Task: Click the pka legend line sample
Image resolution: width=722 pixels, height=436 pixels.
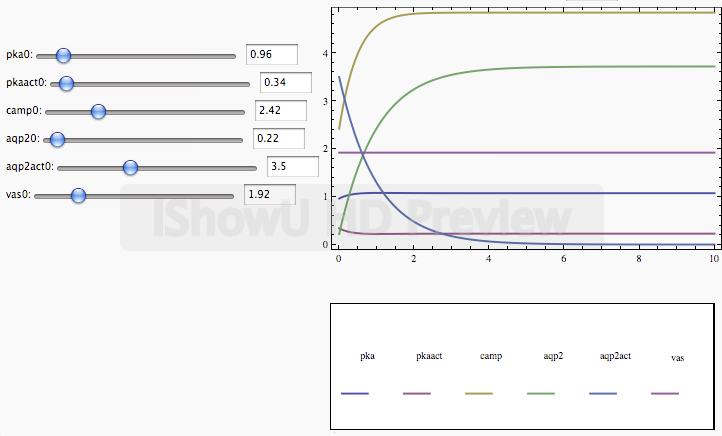Action: 355,394
